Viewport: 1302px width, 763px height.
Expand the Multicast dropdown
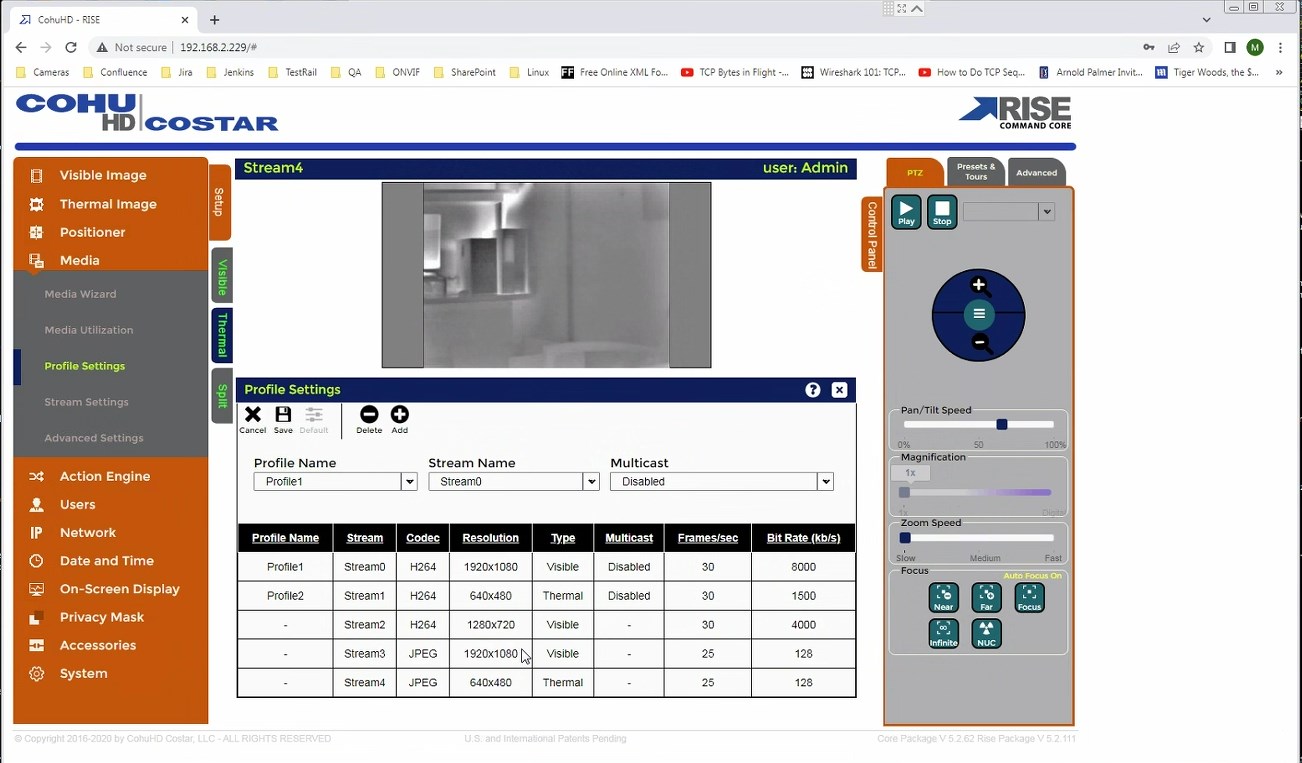[825, 482]
